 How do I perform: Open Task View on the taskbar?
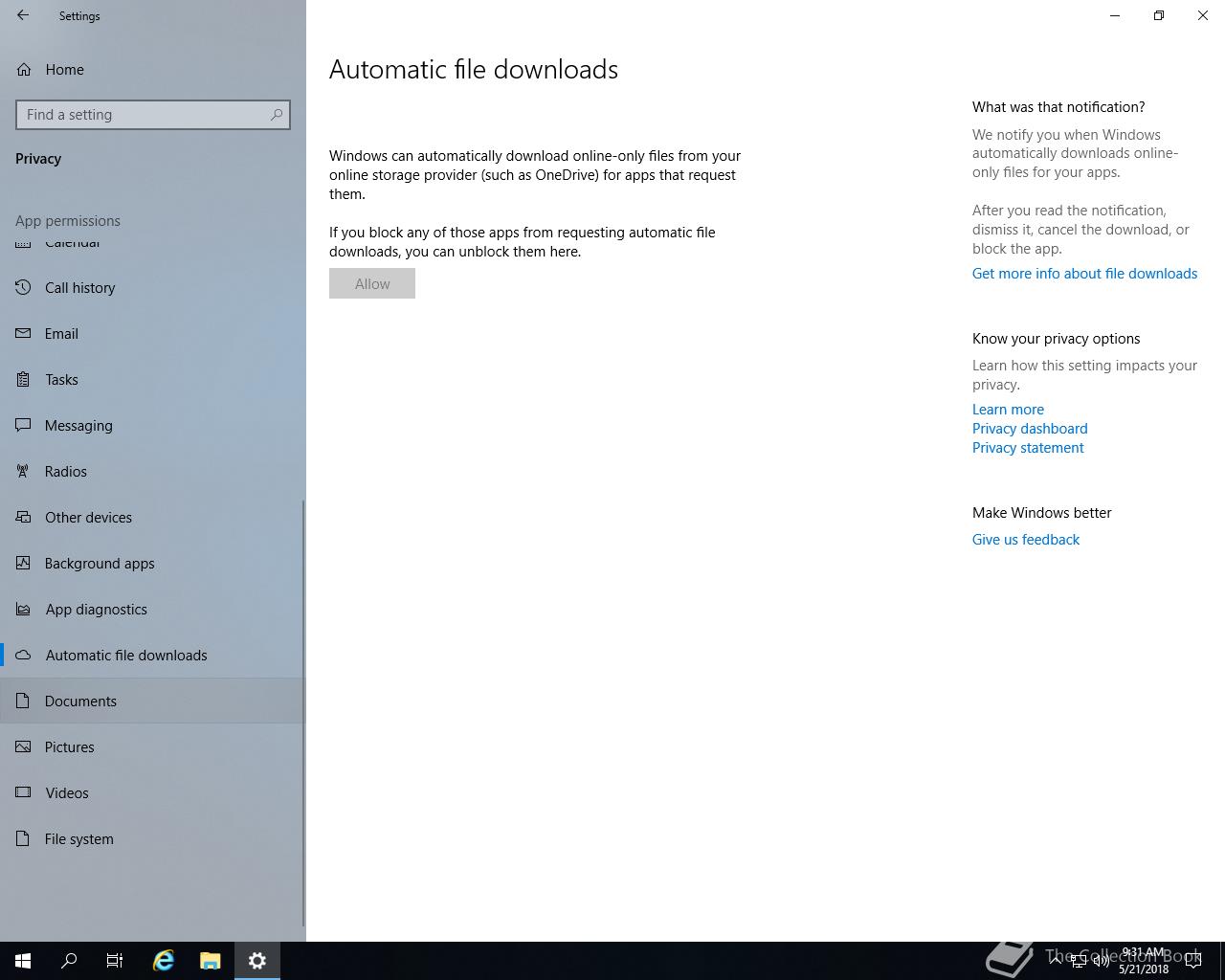[x=115, y=961]
